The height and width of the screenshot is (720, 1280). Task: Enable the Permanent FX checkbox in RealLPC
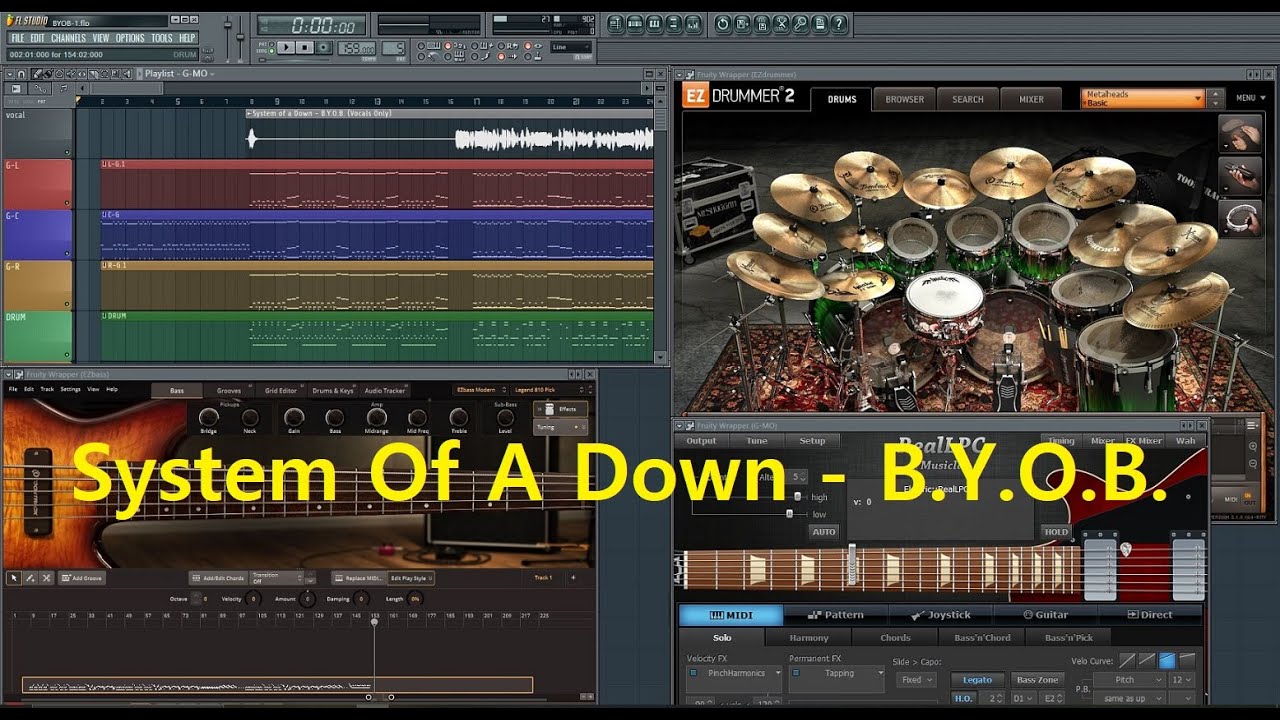[796, 672]
